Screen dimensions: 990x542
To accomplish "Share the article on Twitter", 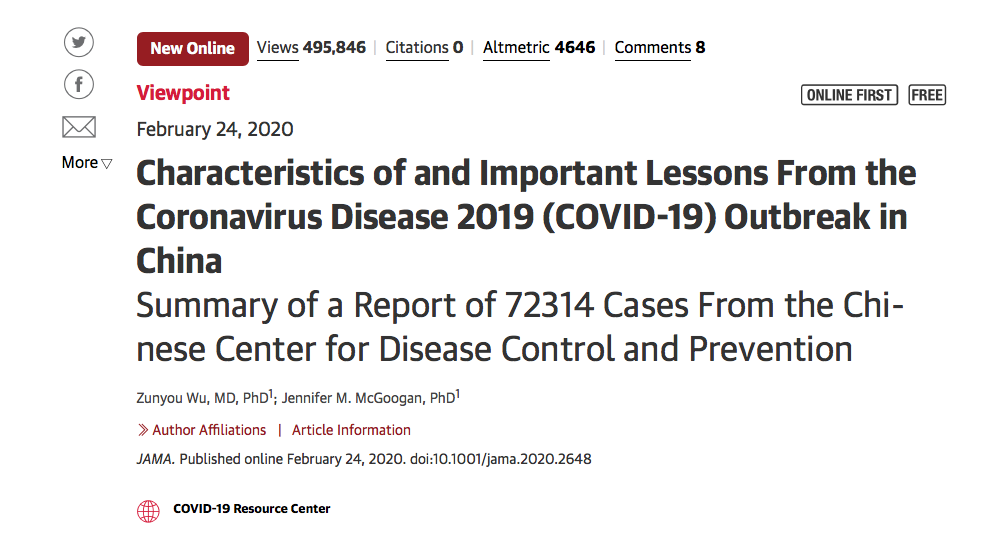I will pos(79,43).
